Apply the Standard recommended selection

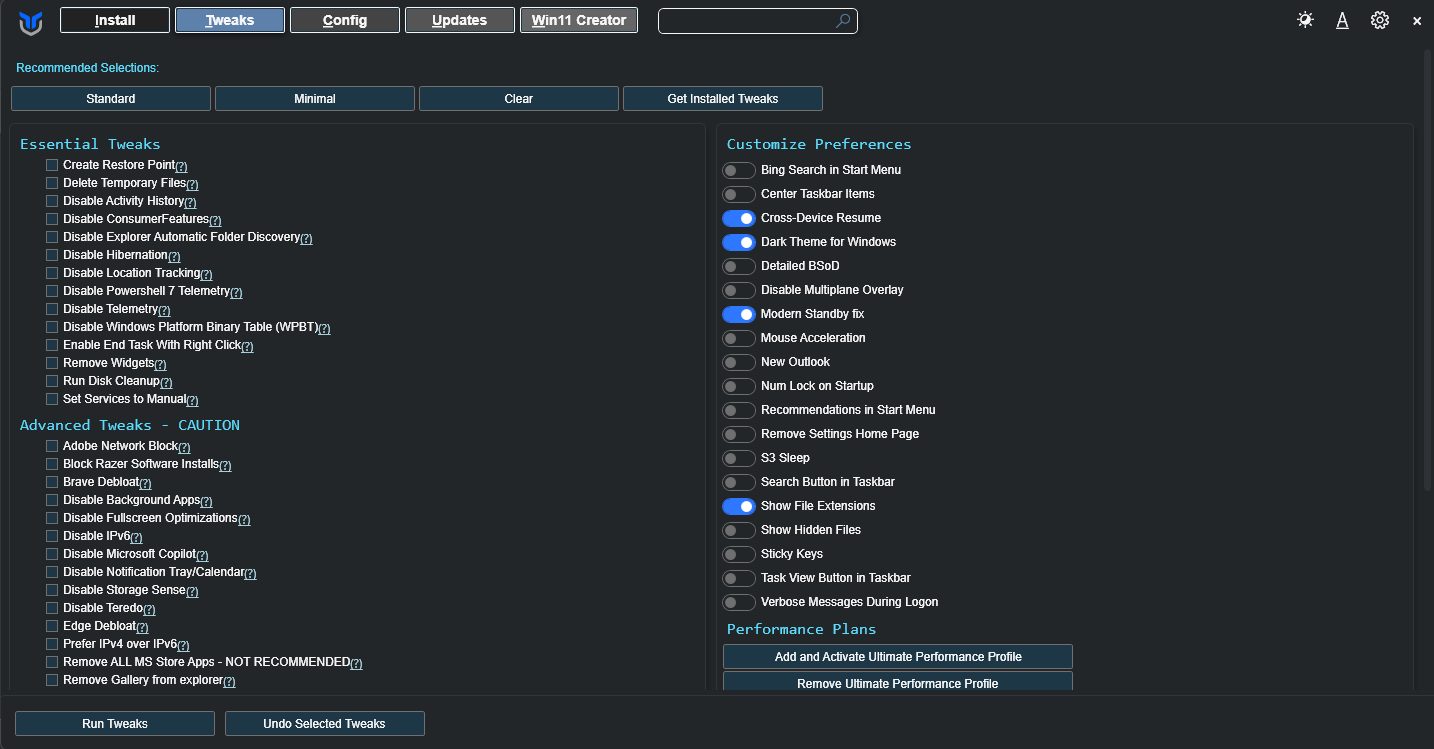[x=111, y=98]
